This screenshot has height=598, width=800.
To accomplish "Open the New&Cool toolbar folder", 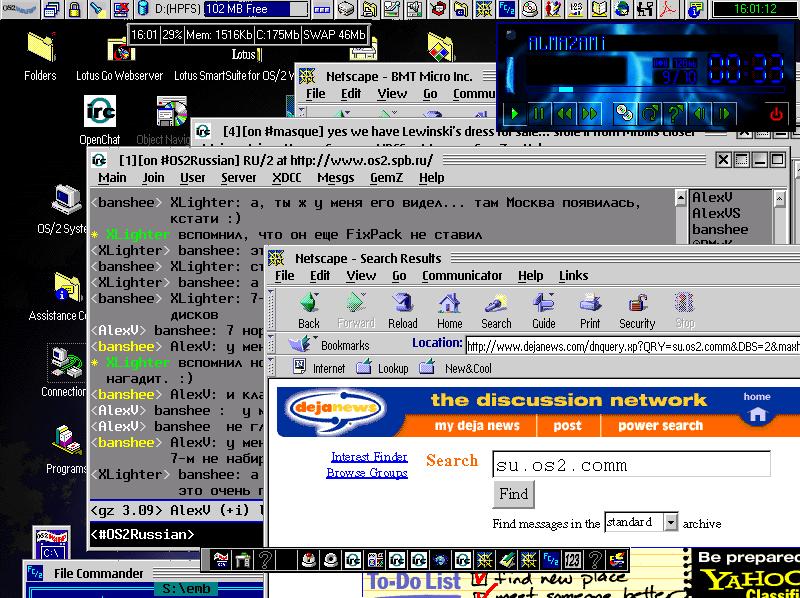I will (x=455, y=367).
